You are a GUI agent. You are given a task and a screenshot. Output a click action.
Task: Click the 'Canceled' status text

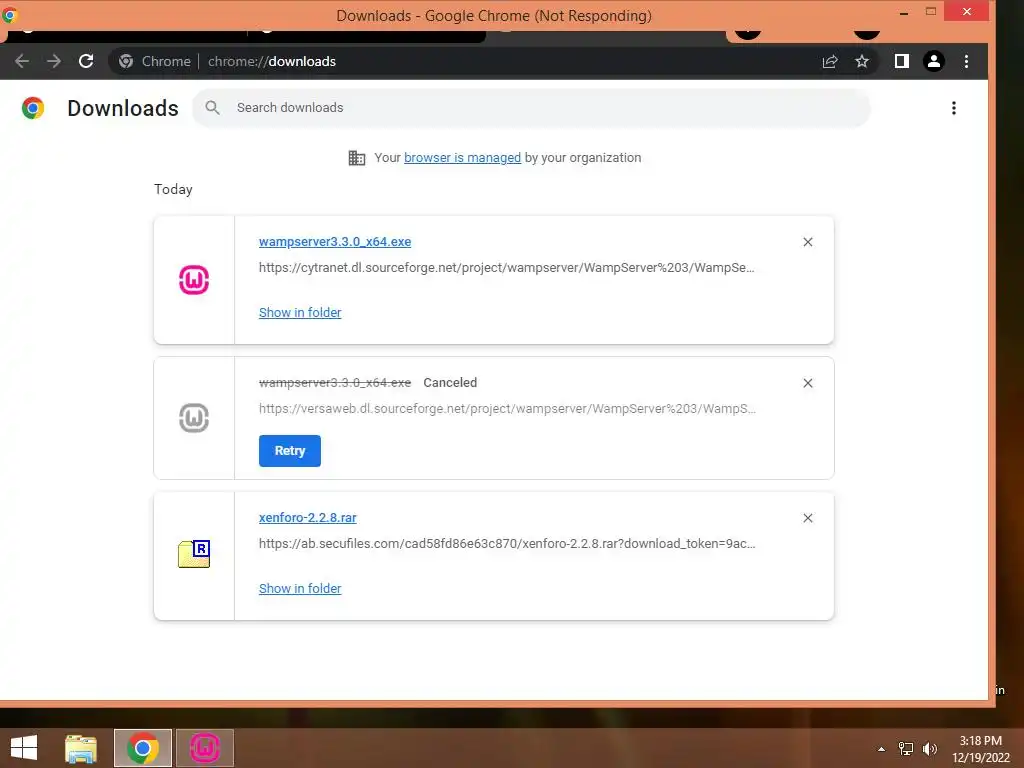pos(450,383)
